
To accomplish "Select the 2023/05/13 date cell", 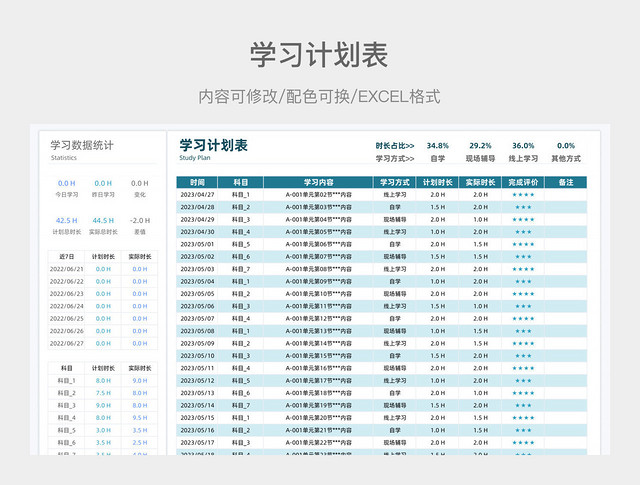I will [197, 393].
